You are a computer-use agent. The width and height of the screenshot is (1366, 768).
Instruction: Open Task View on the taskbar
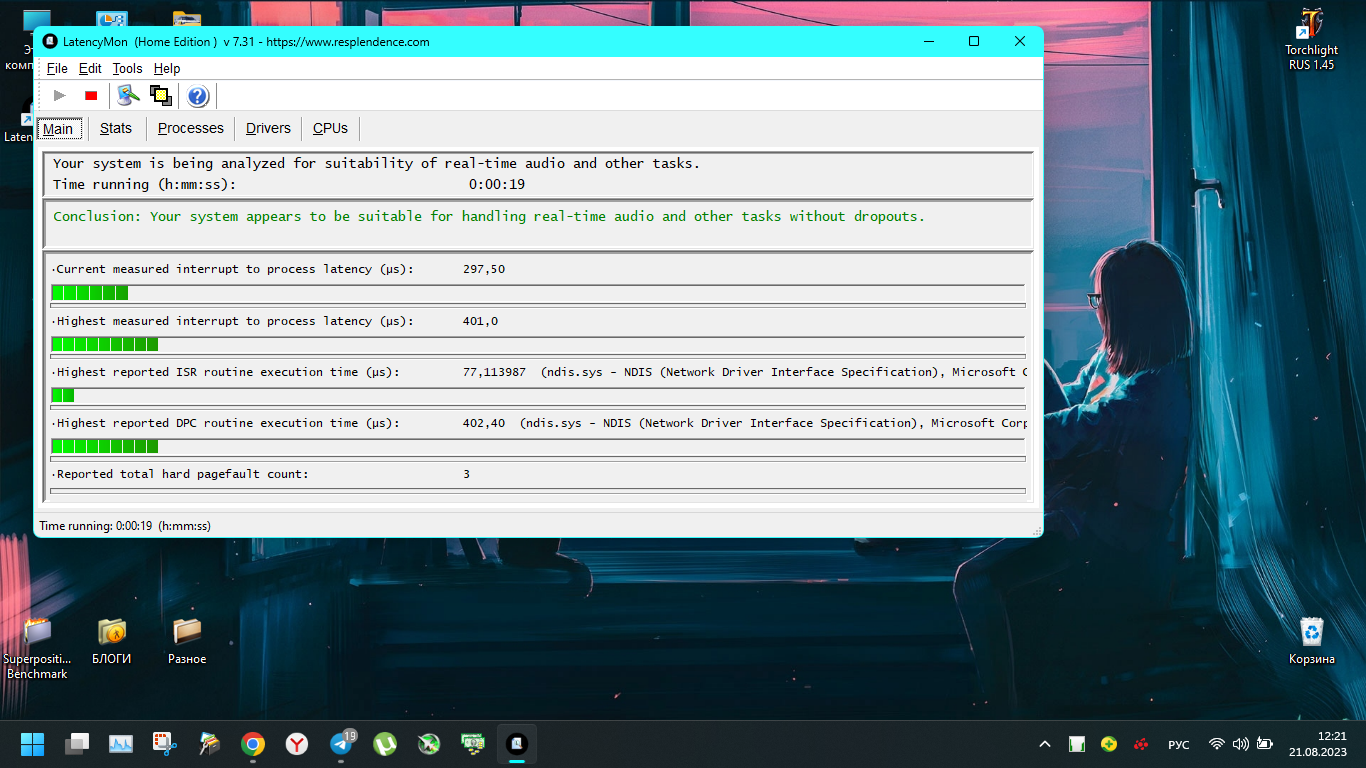(77, 744)
